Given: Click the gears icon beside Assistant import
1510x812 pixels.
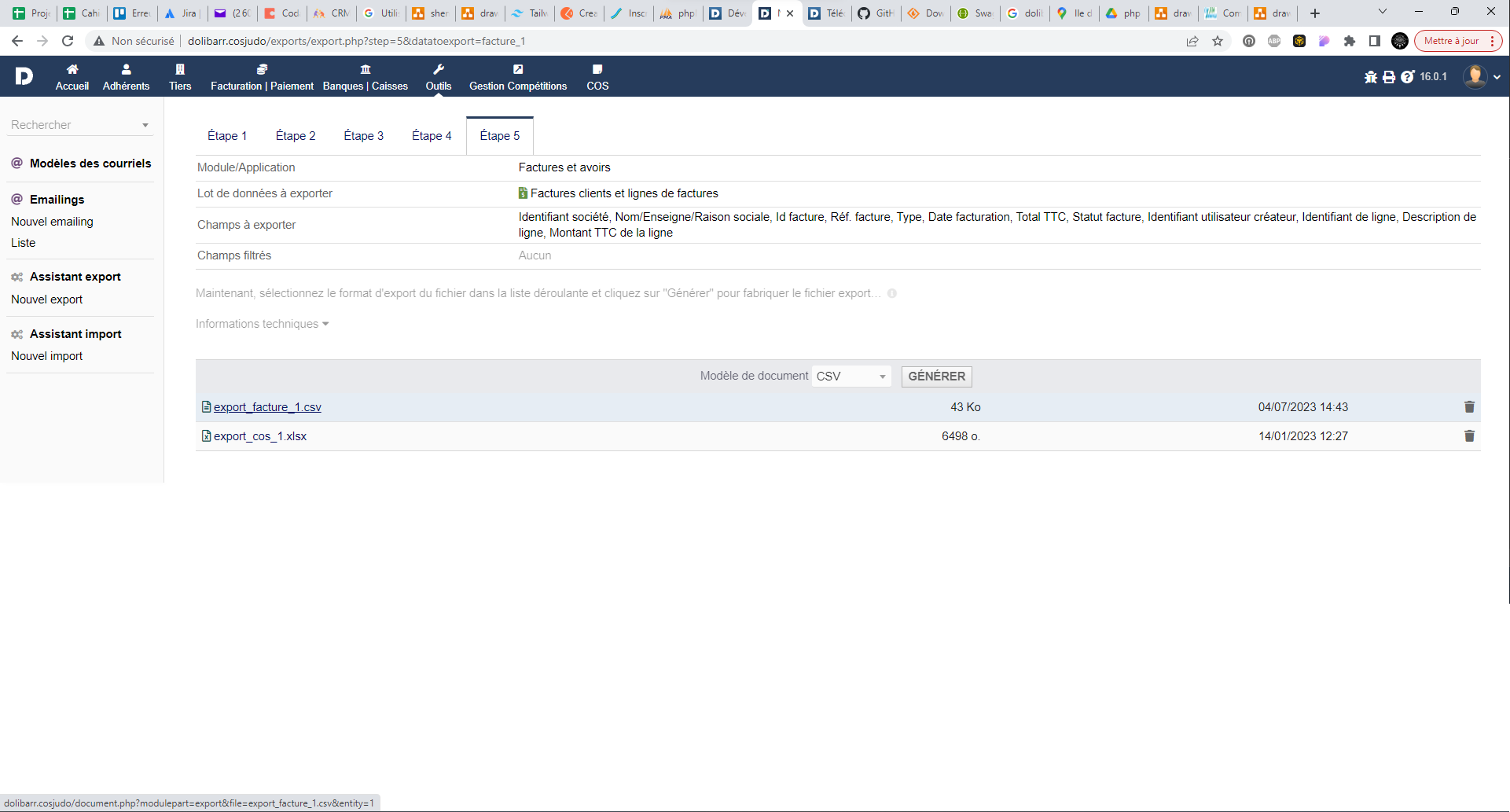Looking at the screenshot, I should 17,334.
